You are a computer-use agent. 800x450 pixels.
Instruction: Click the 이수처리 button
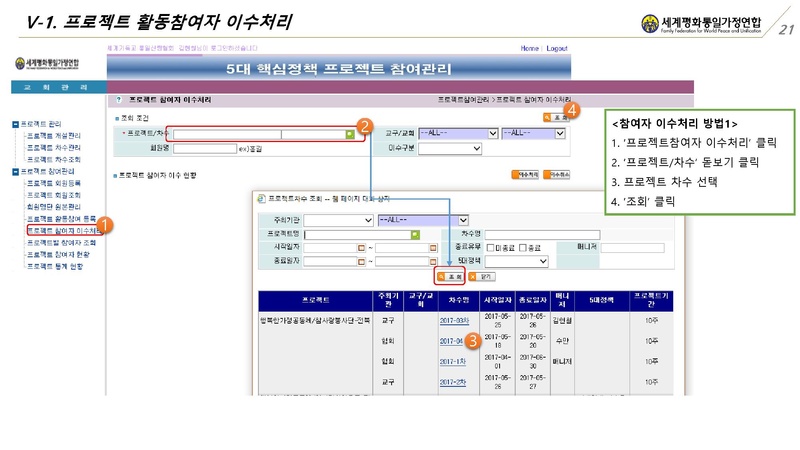(x=525, y=174)
